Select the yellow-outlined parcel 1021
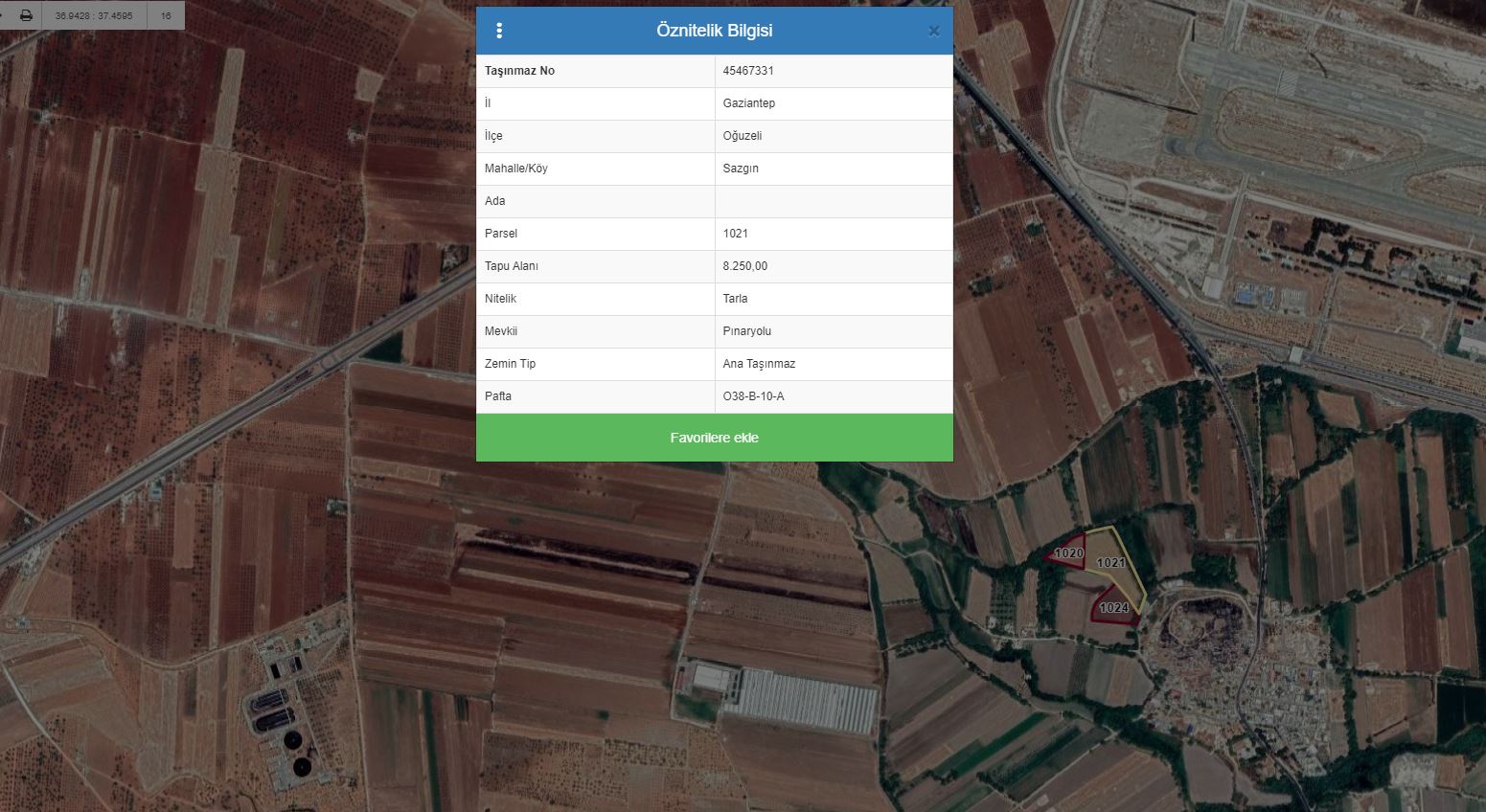 coord(1111,563)
